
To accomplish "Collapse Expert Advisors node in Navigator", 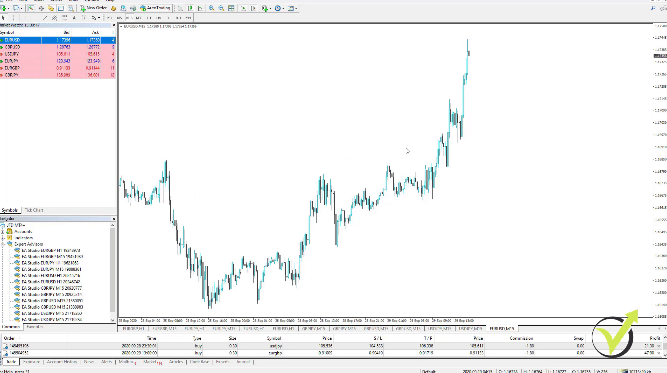I will (x=3, y=244).
